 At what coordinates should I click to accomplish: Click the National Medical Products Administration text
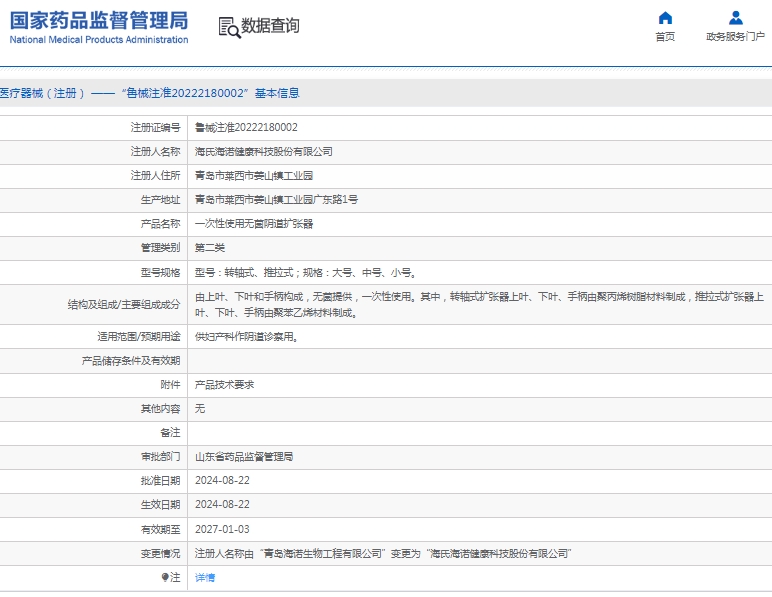coord(99,39)
